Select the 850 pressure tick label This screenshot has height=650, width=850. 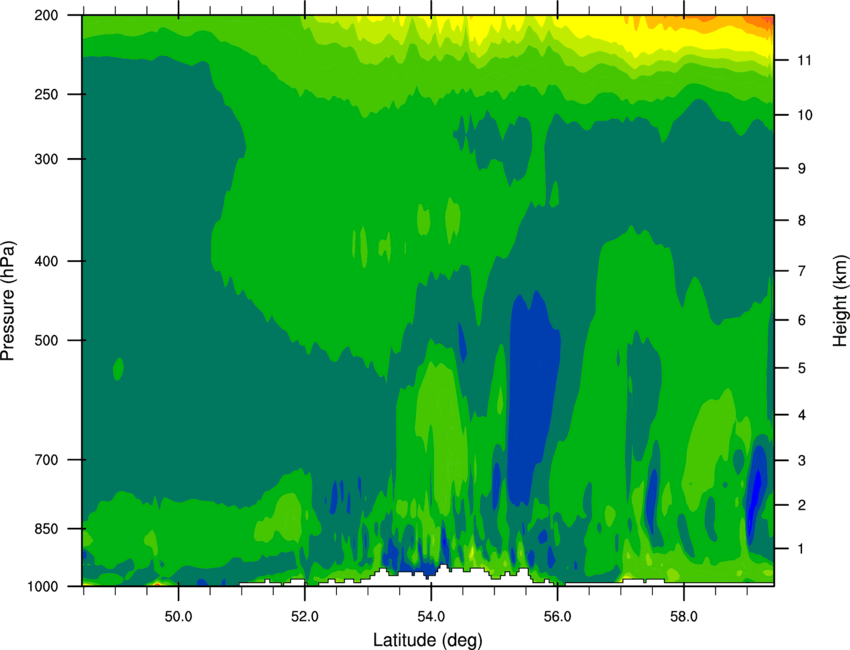[x=46, y=529]
